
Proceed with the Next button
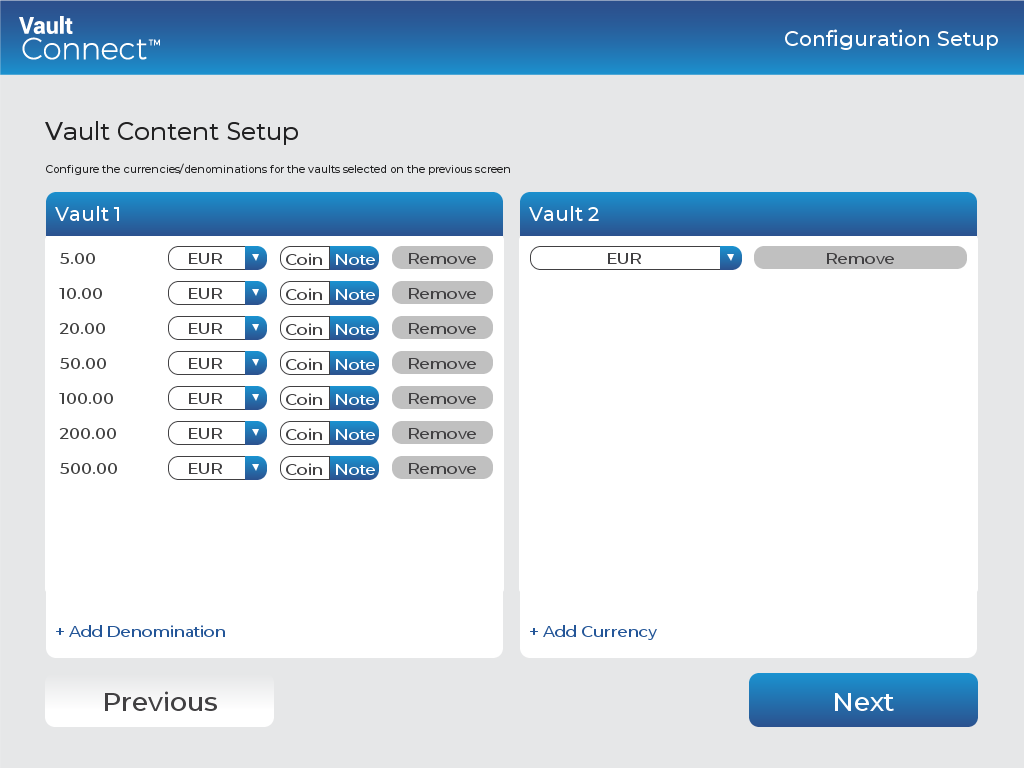coord(863,701)
